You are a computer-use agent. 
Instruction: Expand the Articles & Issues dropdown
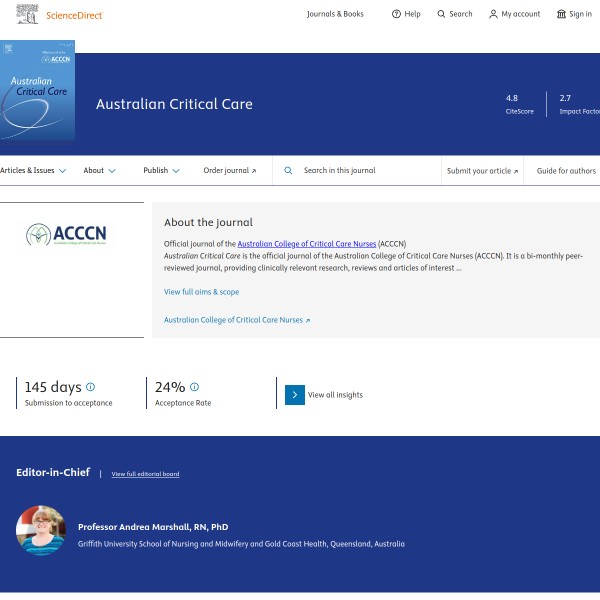(x=33, y=171)
